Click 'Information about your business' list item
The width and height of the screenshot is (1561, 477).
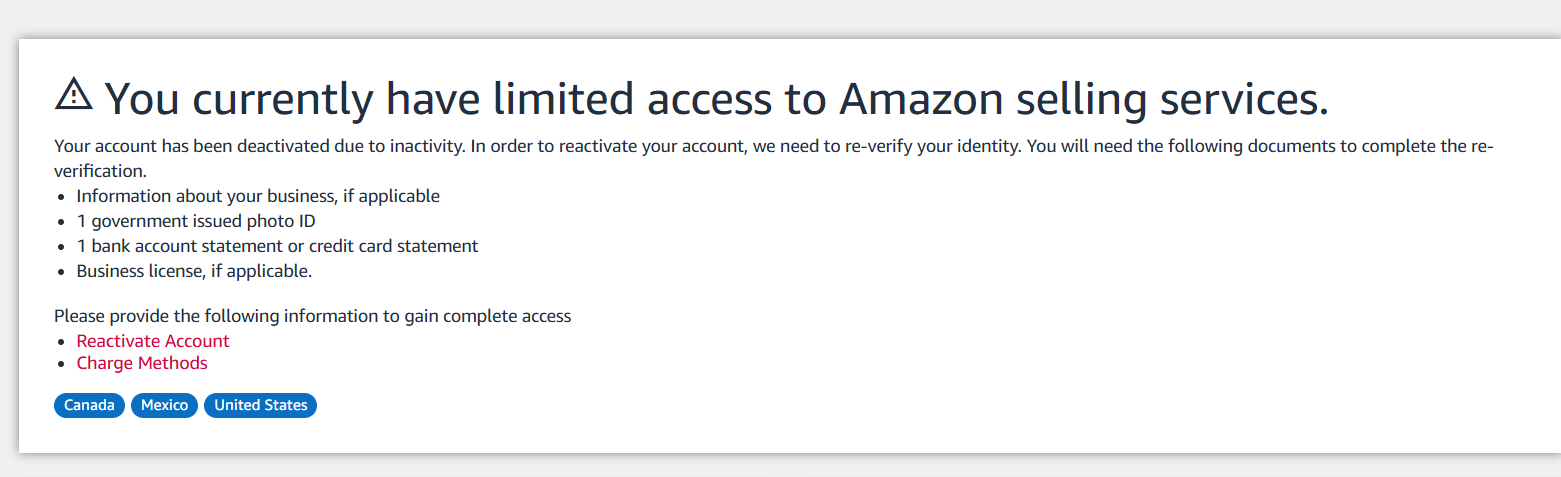tap(258, 196)
